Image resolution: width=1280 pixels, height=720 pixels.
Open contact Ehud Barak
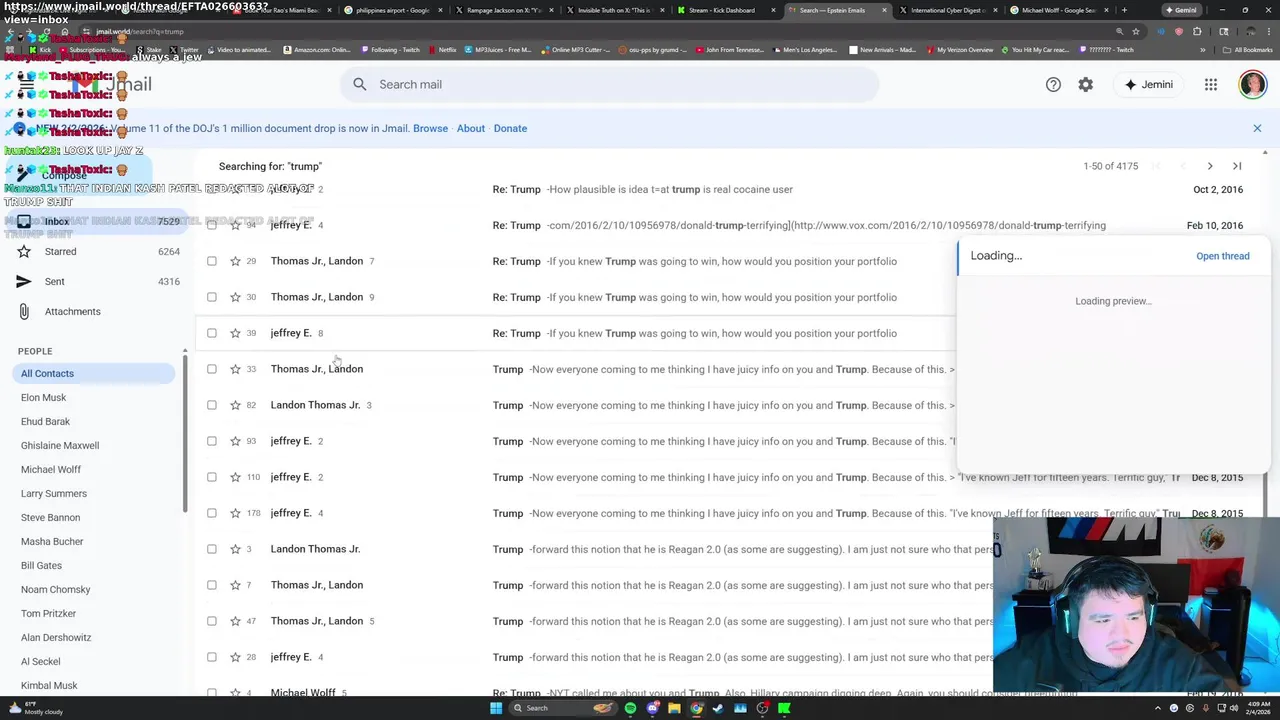tap(45, 422)
